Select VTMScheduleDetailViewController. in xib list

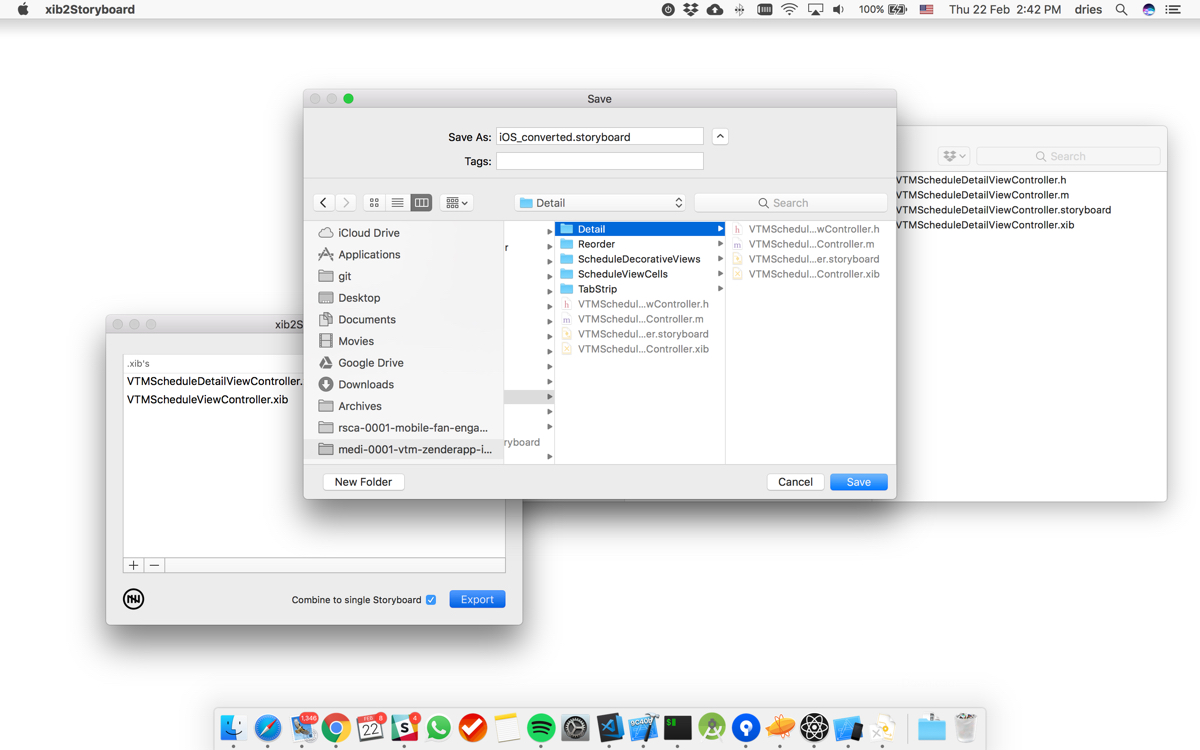[214, 381]
